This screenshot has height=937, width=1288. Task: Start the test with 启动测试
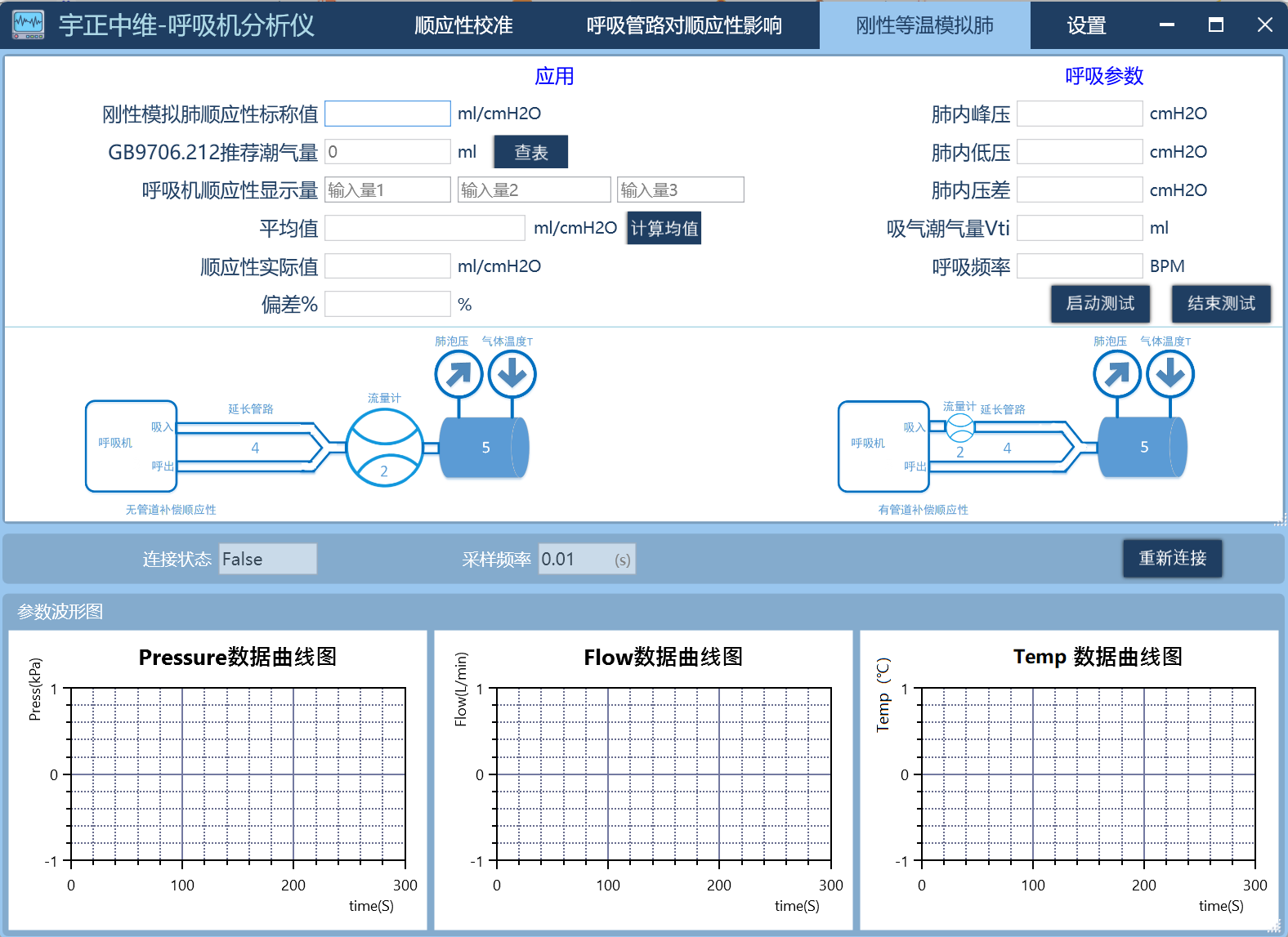[1100, 304]
